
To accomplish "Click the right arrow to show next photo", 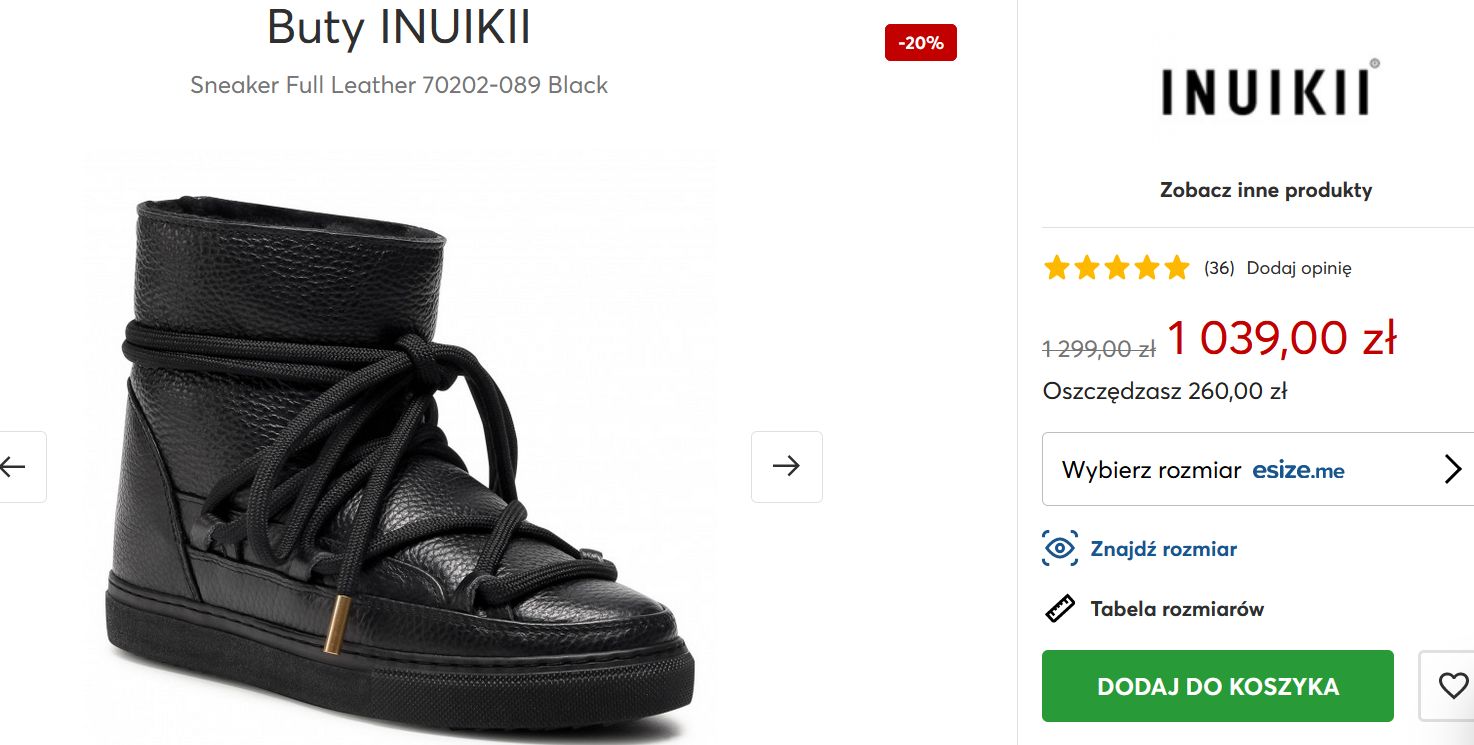I will [x=786, y=467].
